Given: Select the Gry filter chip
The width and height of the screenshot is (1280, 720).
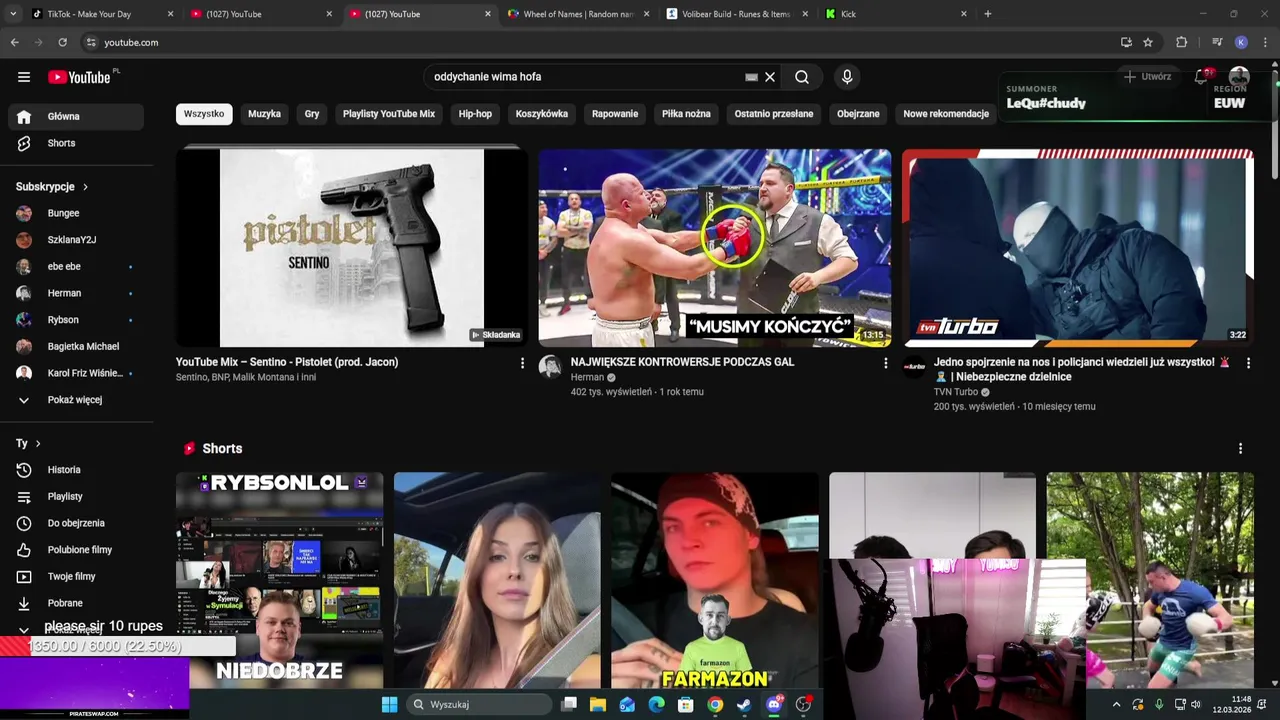Looking at the screenshot, I should 312,114.
